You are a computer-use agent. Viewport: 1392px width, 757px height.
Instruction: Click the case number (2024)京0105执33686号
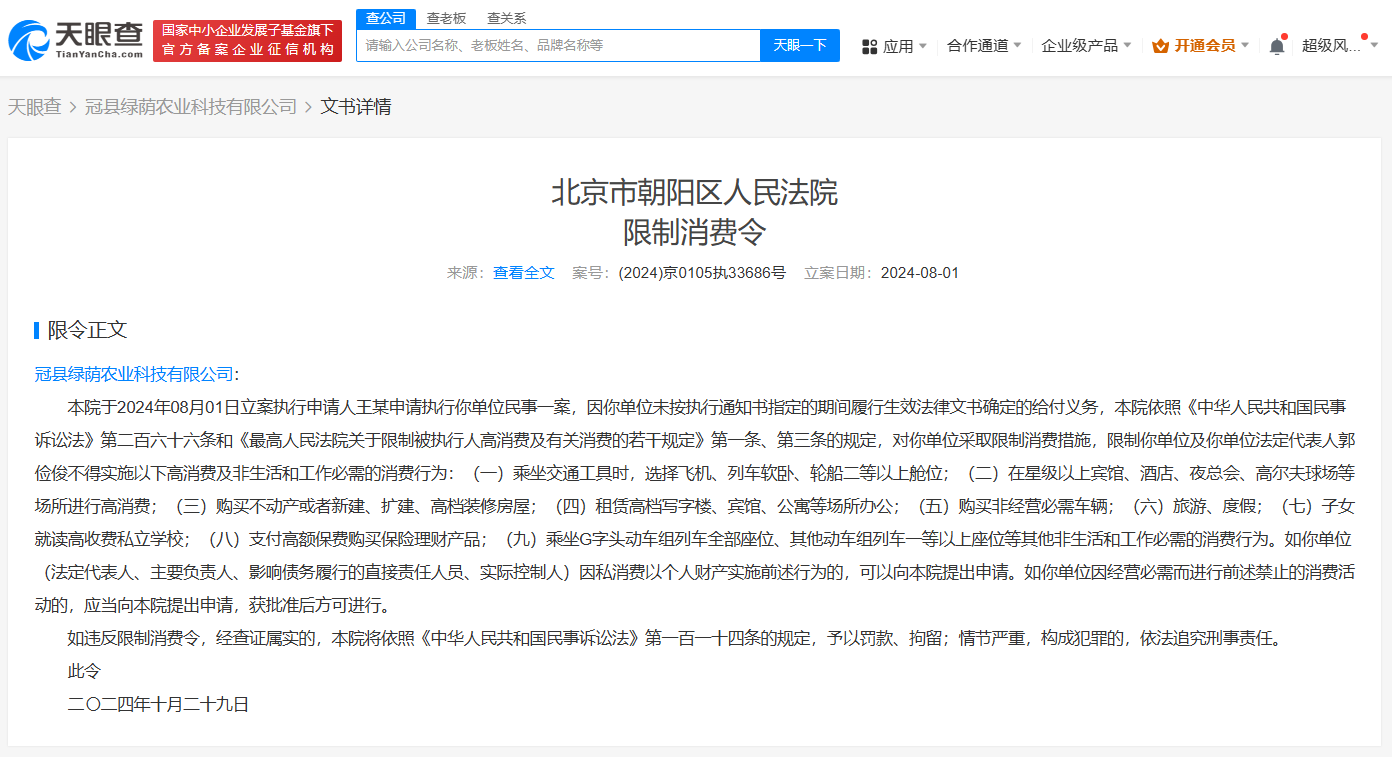pyautogui.click(x=702, y=272)
